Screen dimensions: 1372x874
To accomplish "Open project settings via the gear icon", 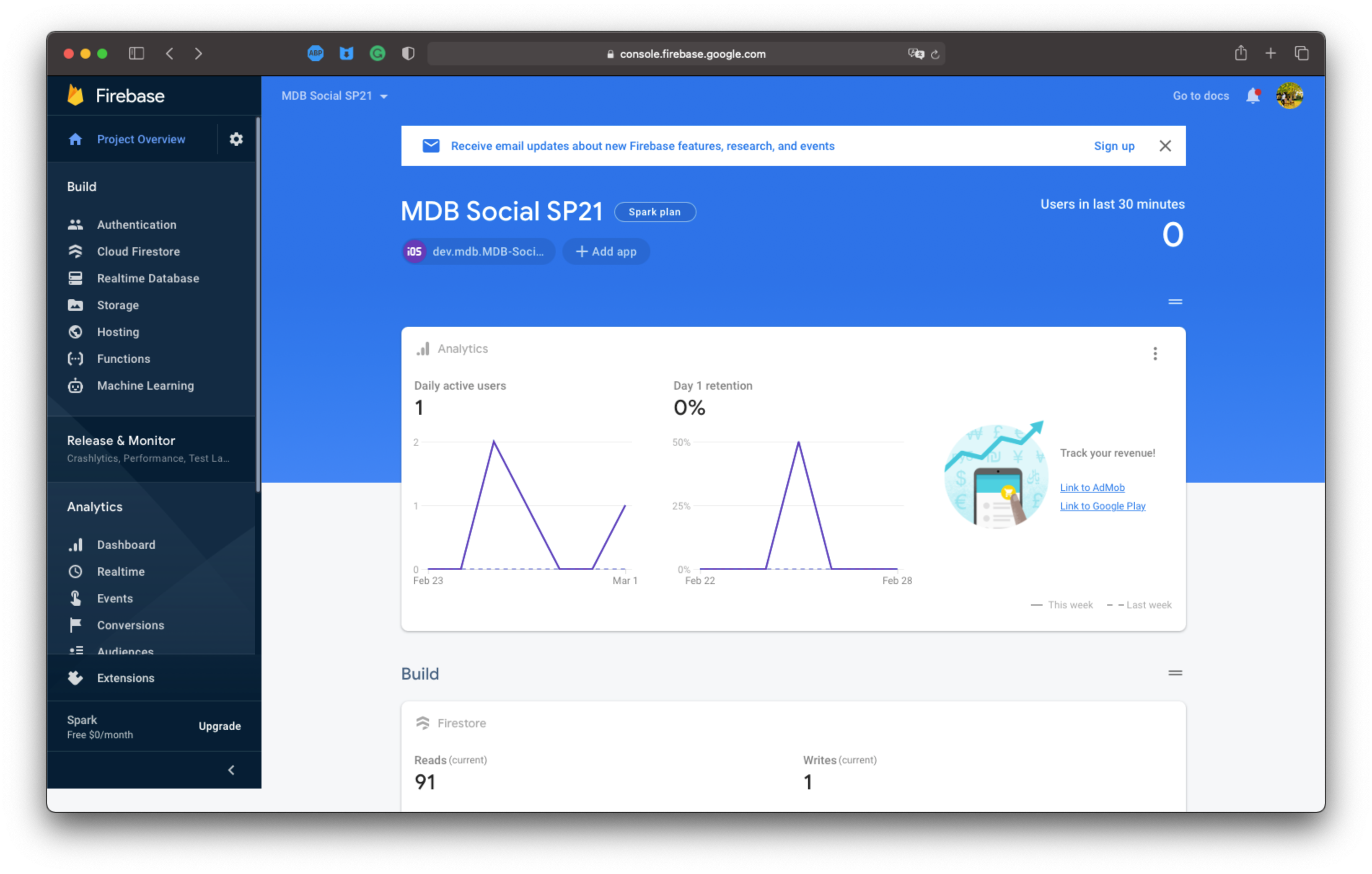I will pyautogui.click(x=236, y=138).
